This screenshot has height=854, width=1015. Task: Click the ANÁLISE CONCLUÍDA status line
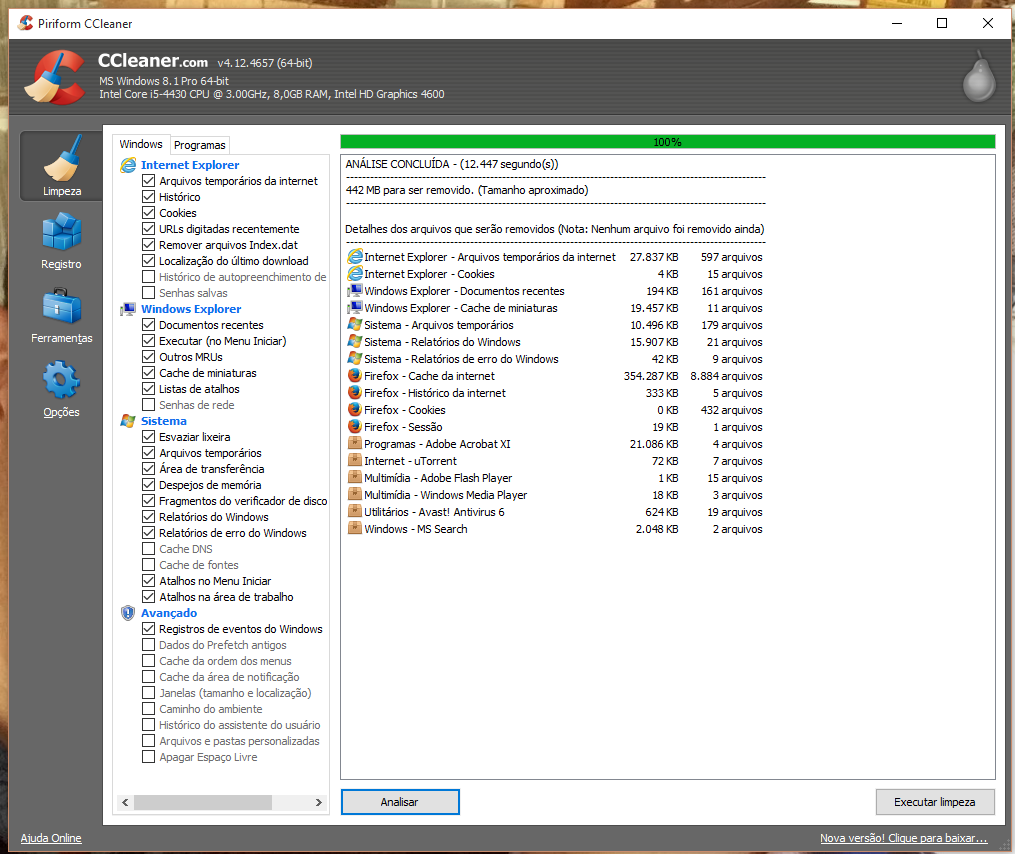(x=452, y=164)
